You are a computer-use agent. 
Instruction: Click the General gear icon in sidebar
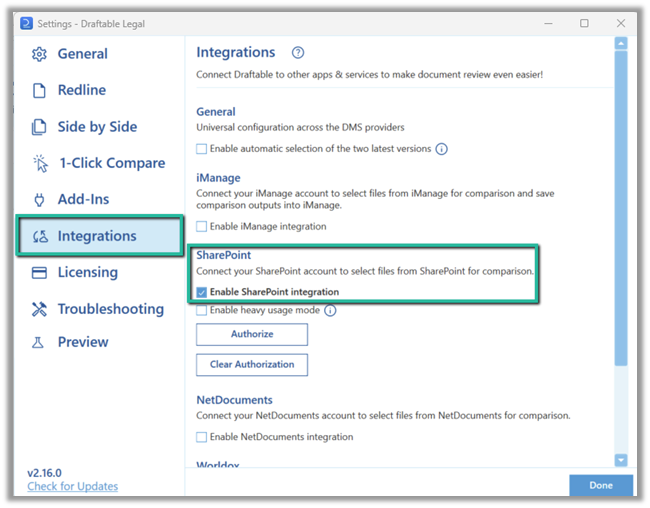[x=39, y=54]
